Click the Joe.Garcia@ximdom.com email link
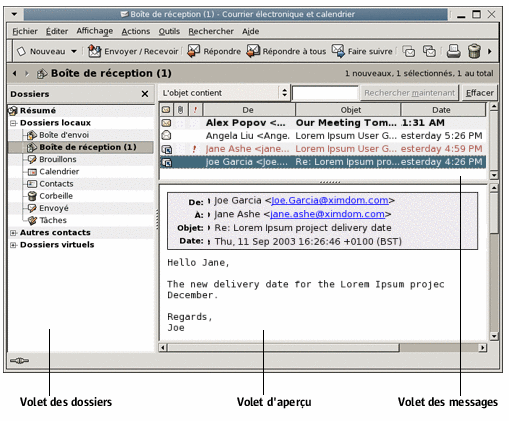The height and width of the screenshot is (421, 509). point(330,200)
